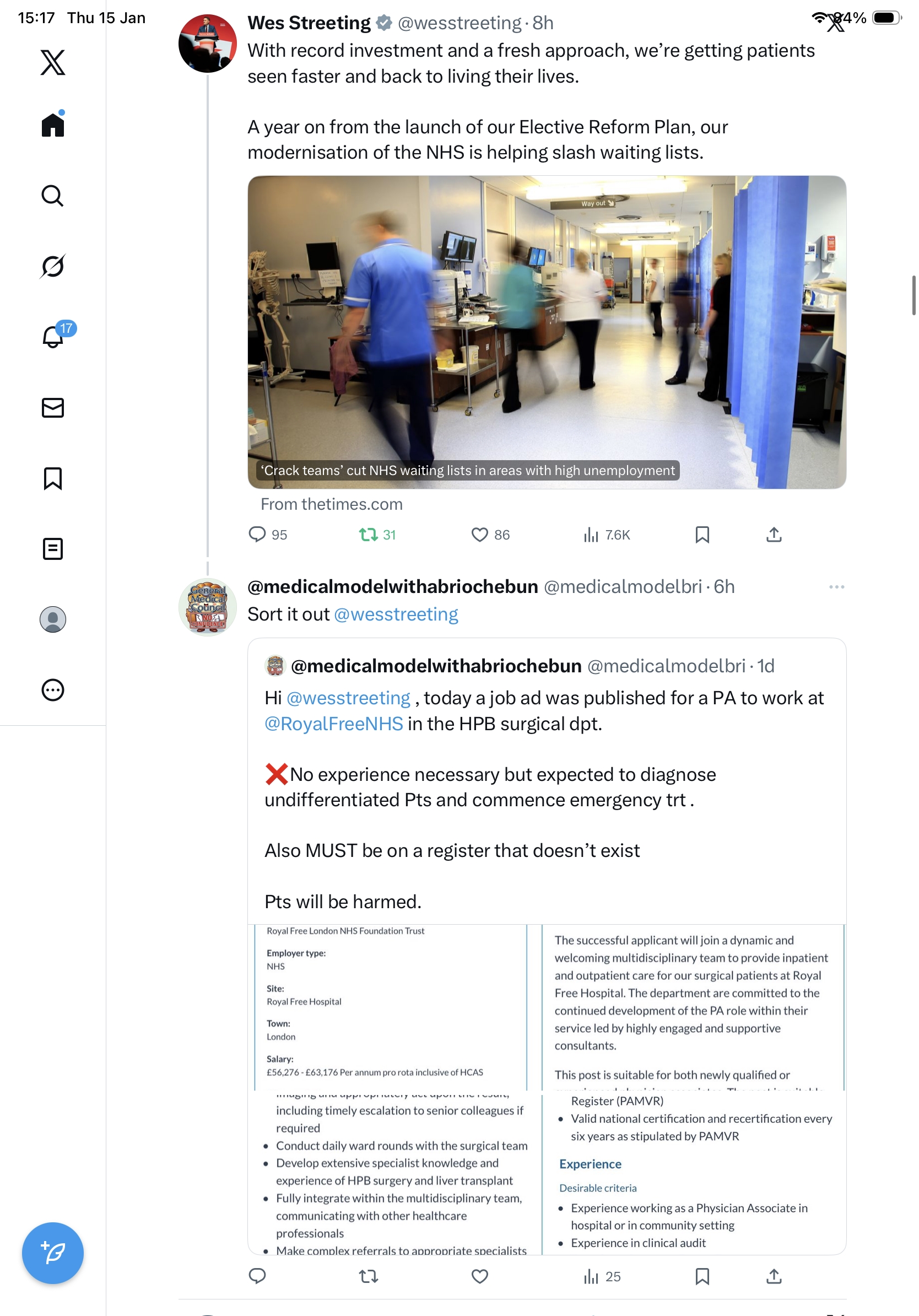Open Search from the sidebar
This screenshot has height=1316, width=919.
(x=53, y=196)
